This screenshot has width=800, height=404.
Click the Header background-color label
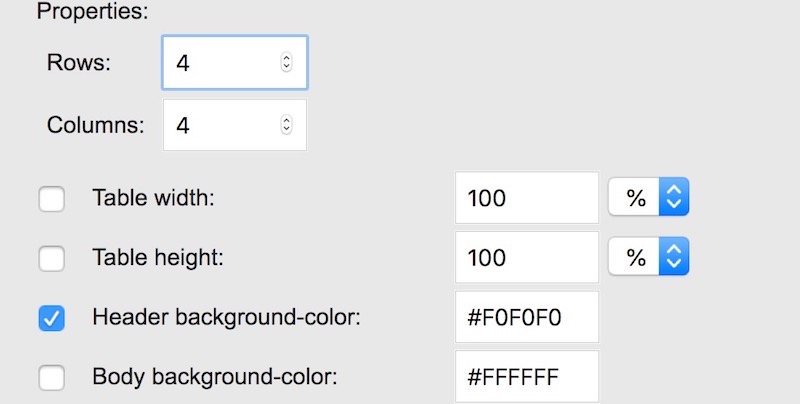pos(227,317)
